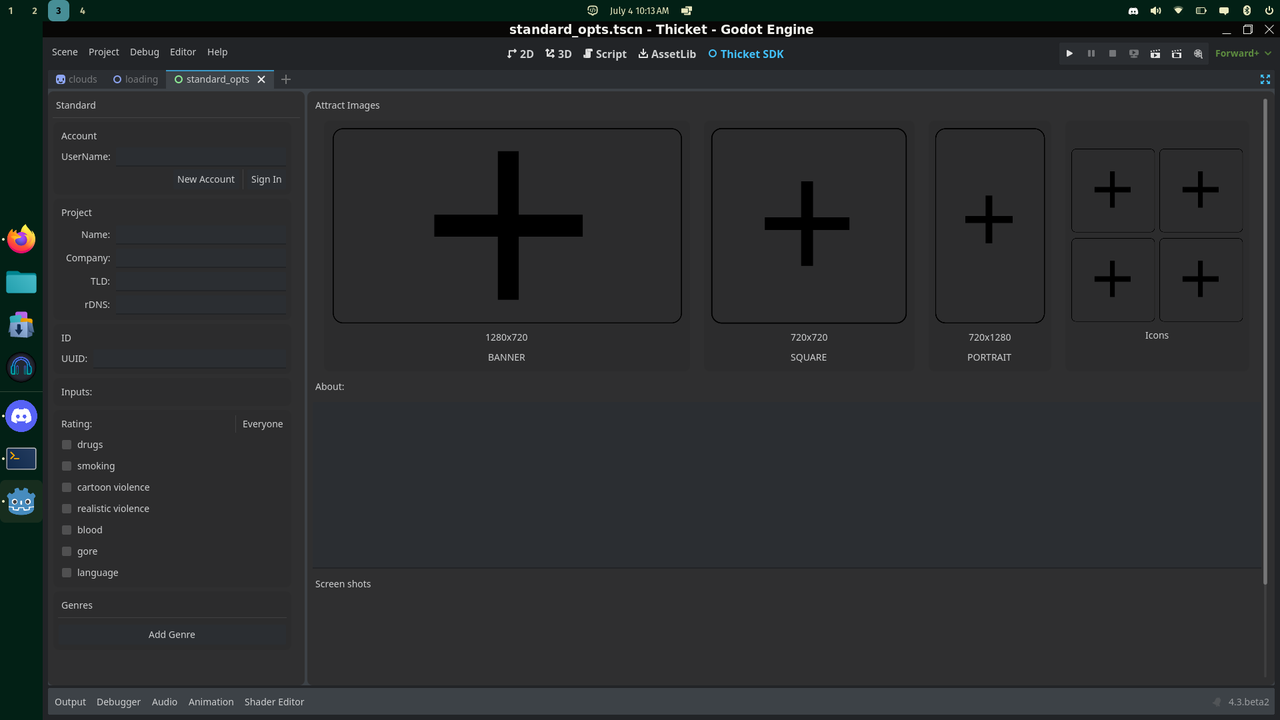Enable the blood checkbox
This screenshot has width=1280, height=720.
point(67,530)
